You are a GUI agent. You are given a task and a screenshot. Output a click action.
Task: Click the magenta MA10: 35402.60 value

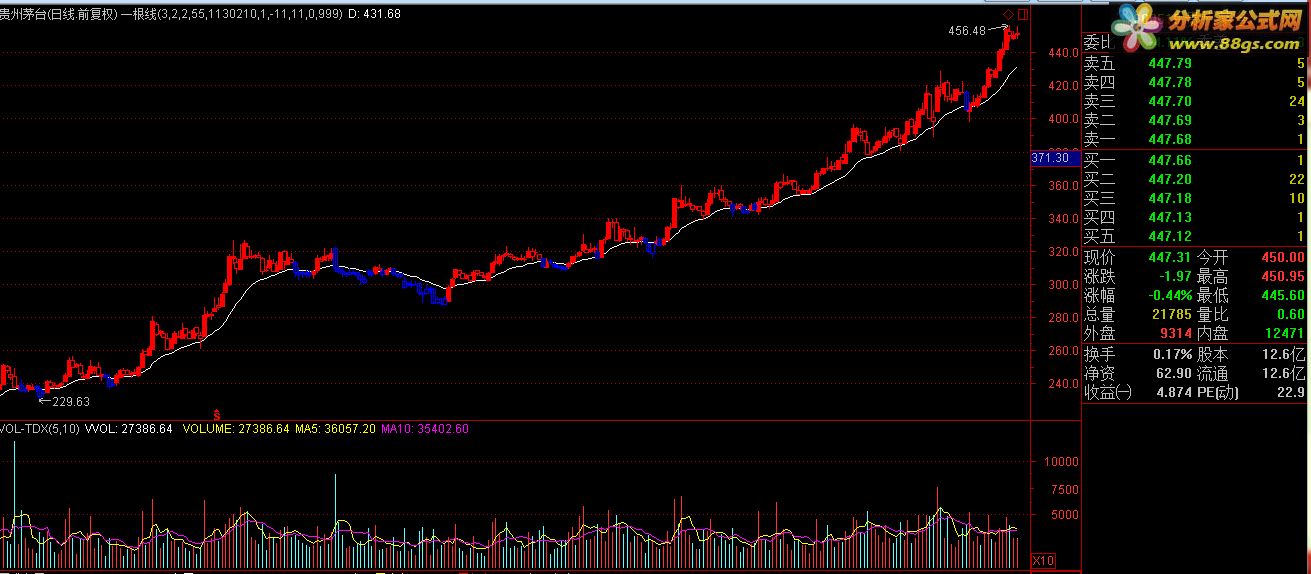425,428
